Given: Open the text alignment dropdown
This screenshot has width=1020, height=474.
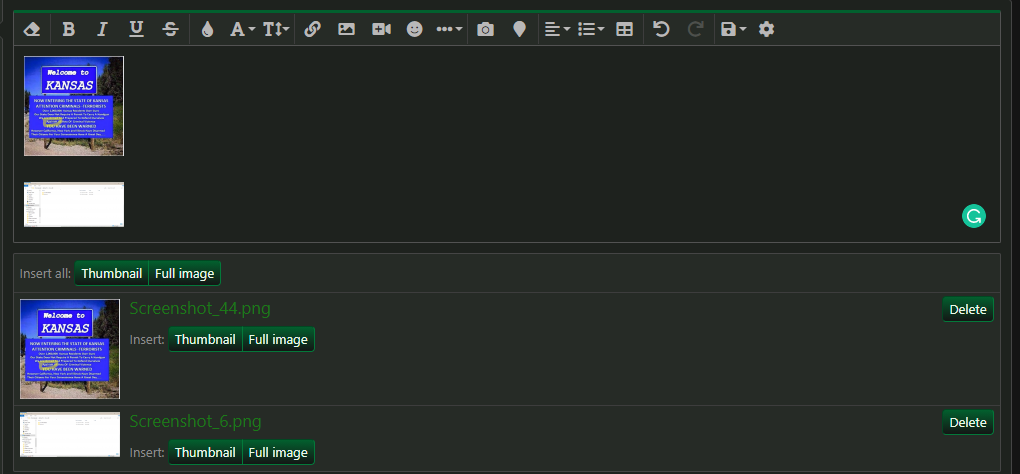Looking at the screenshot, I should (557, 29).
